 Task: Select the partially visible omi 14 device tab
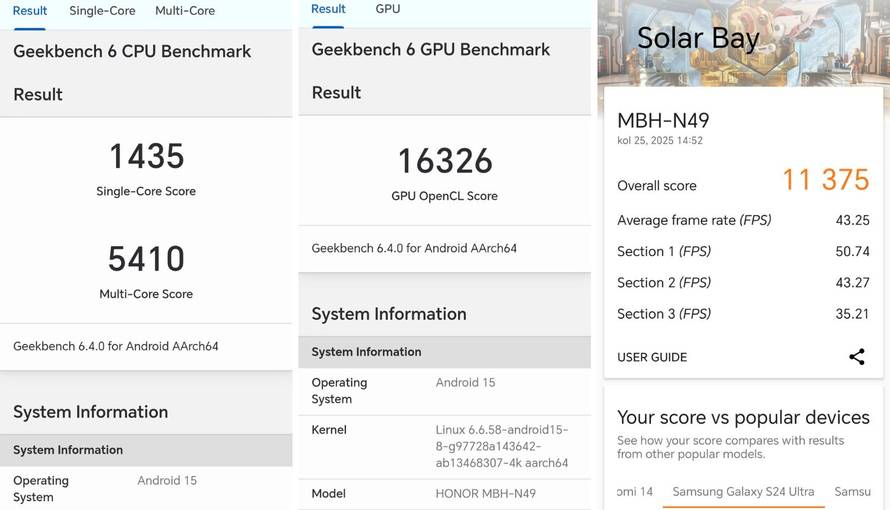click(x=634, y=492)
